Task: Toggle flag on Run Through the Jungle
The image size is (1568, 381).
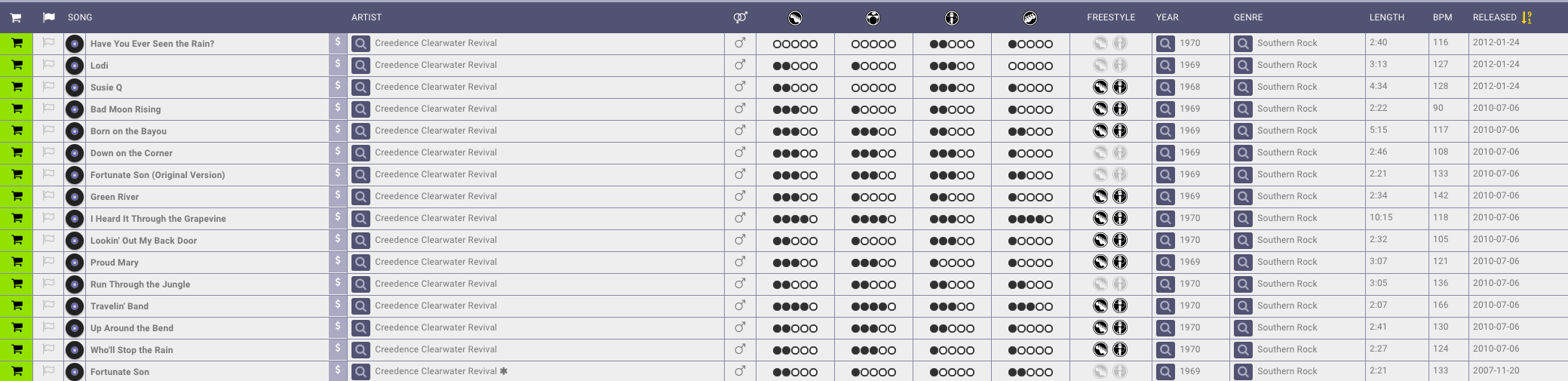Action: coord(48,284)
